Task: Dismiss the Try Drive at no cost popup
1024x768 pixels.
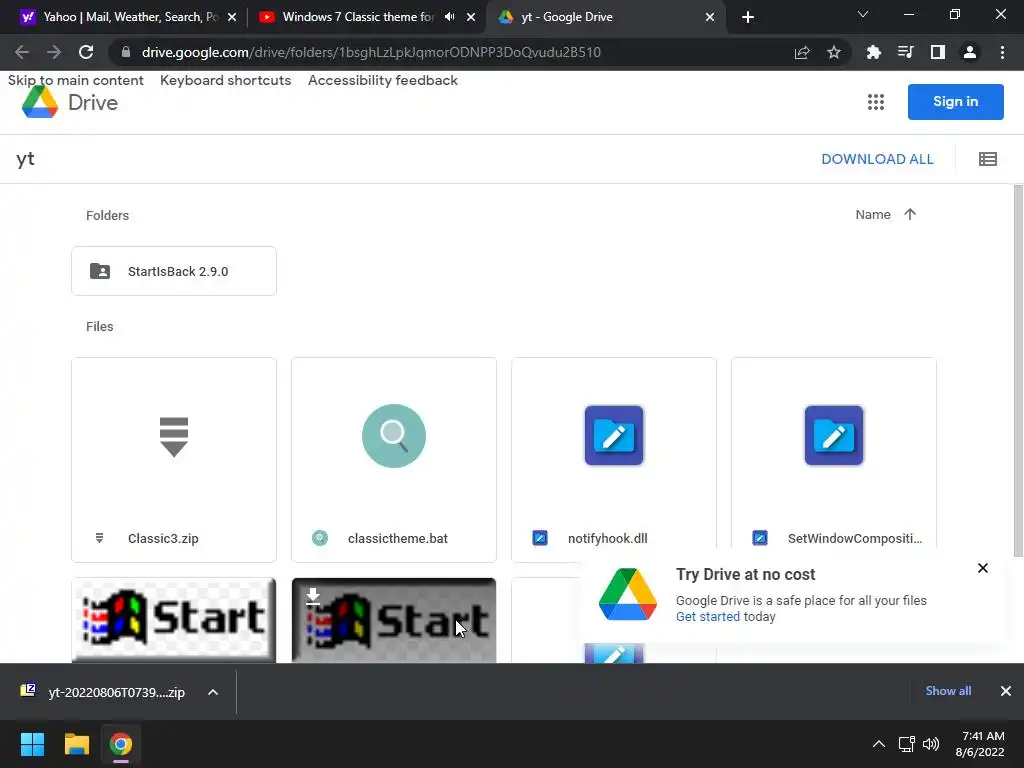Action: click(x=982, y=568)
